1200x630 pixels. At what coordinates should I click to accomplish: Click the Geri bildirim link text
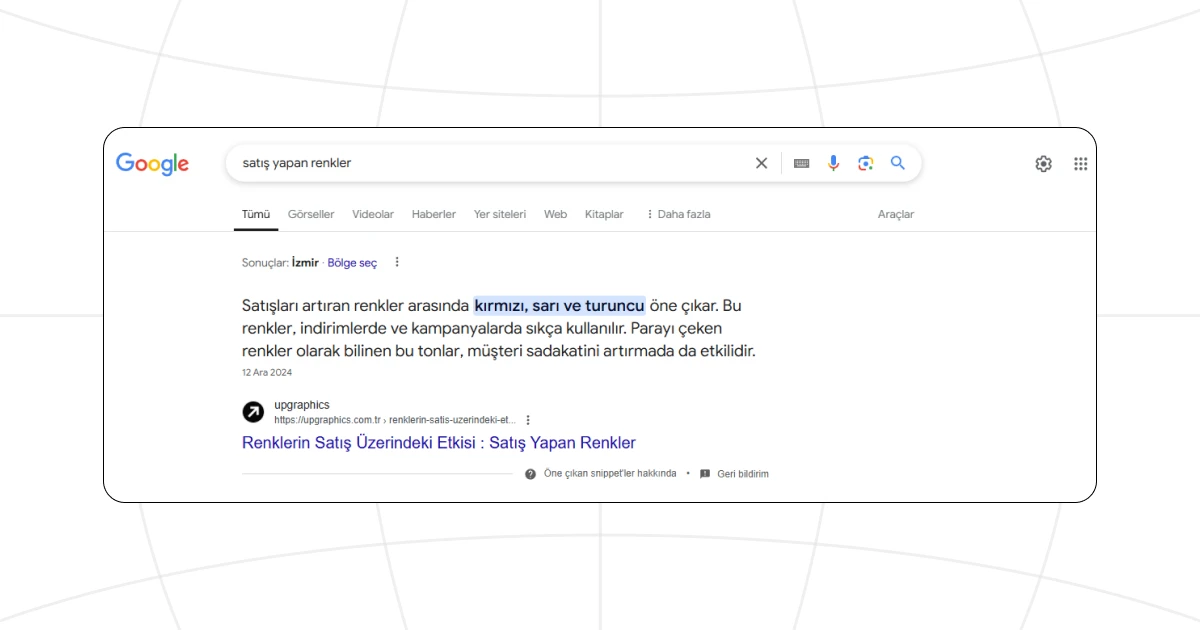tap(743, 474)
